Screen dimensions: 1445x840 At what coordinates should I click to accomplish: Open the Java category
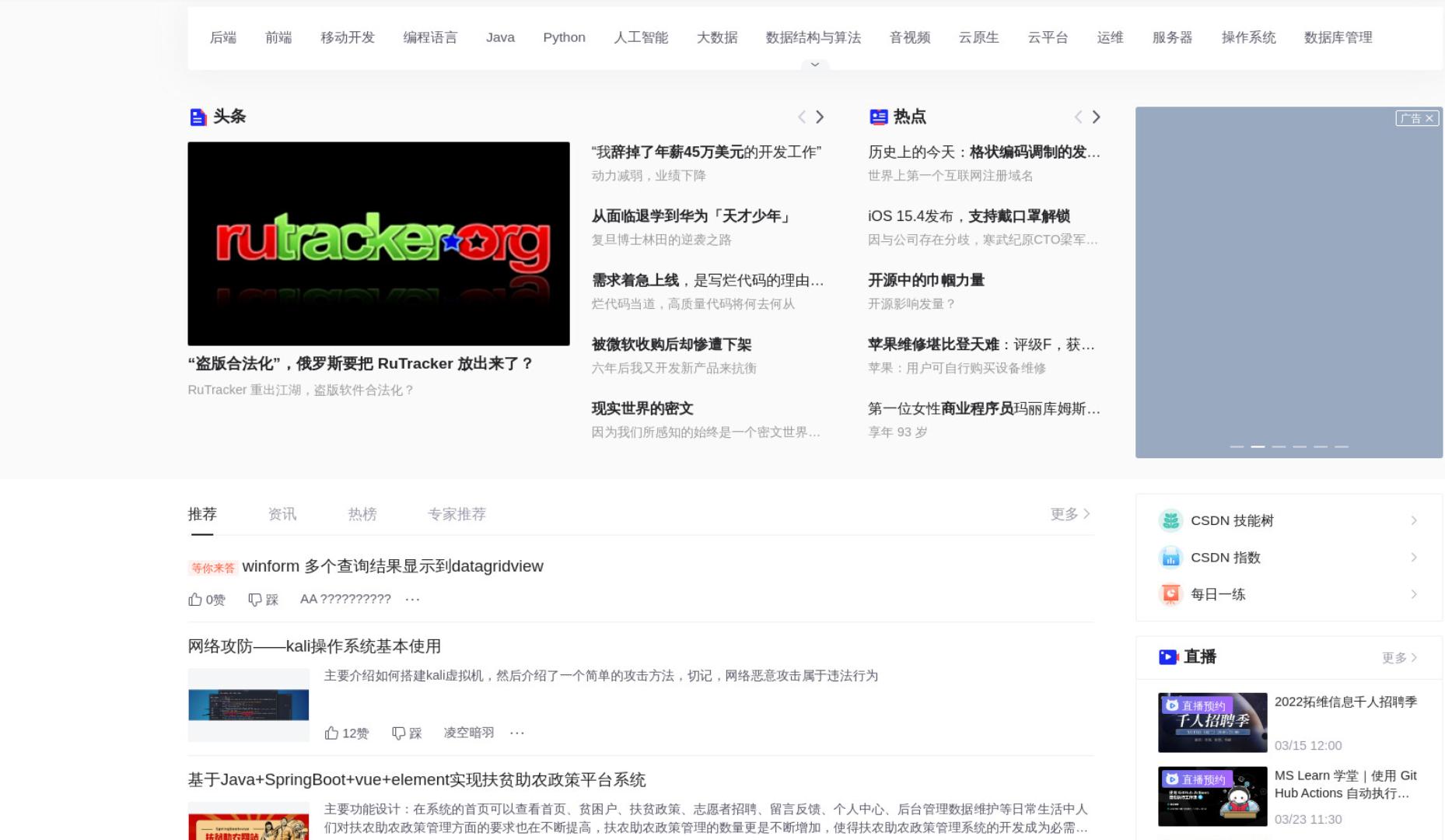click(501, 37)
